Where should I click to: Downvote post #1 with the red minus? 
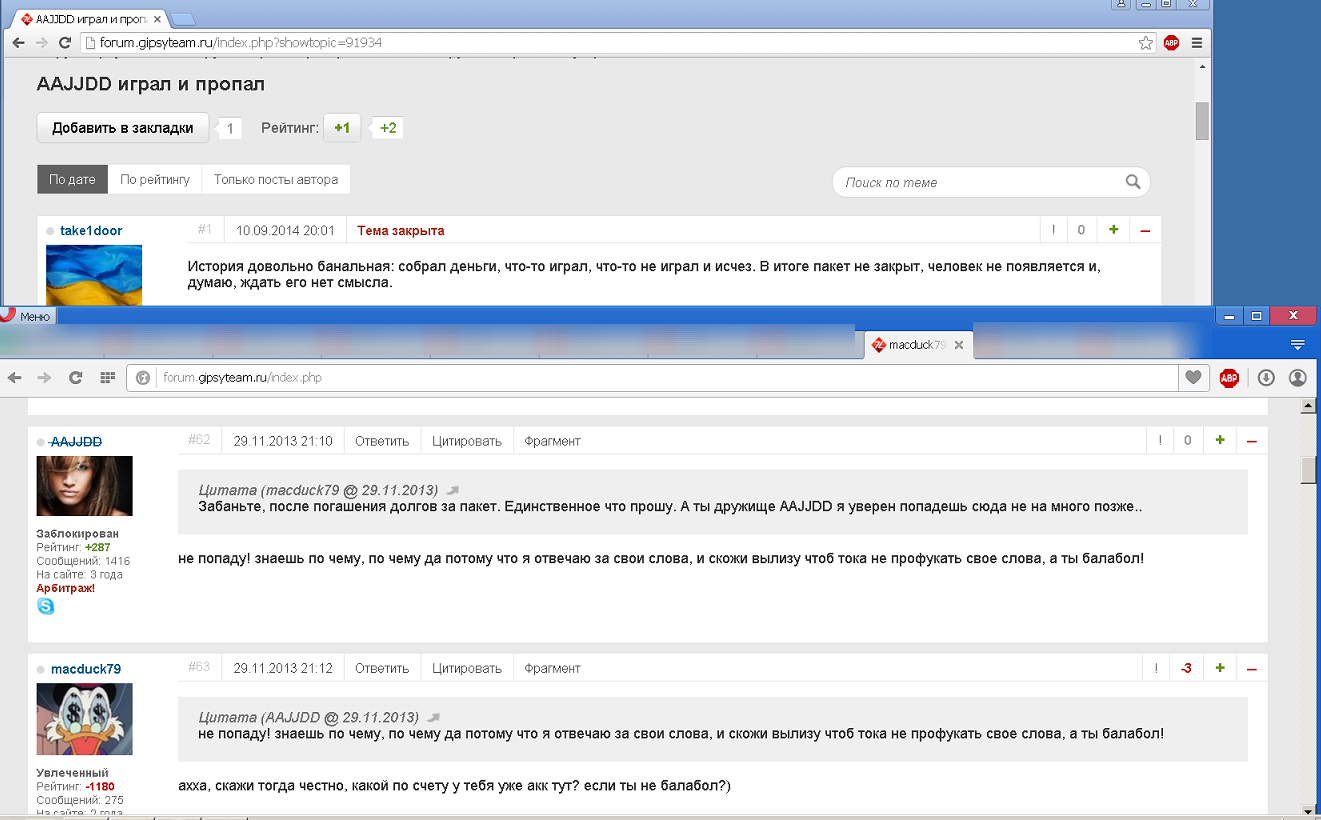click(1145, 230)
